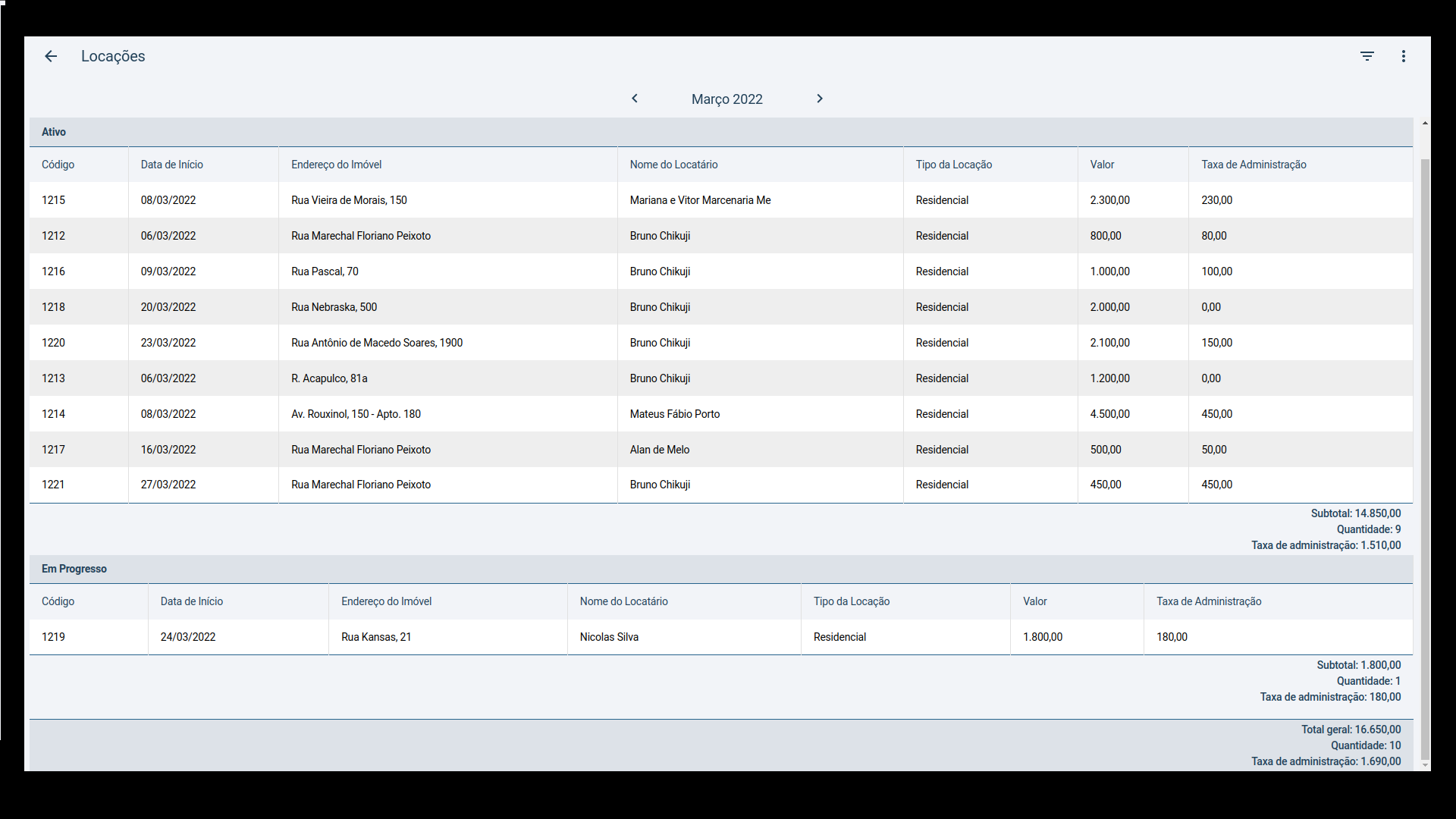Screen dimensions: 1456x819
Task: Click value 1.800,00 in row 1219
Action: pos(1043,637)
